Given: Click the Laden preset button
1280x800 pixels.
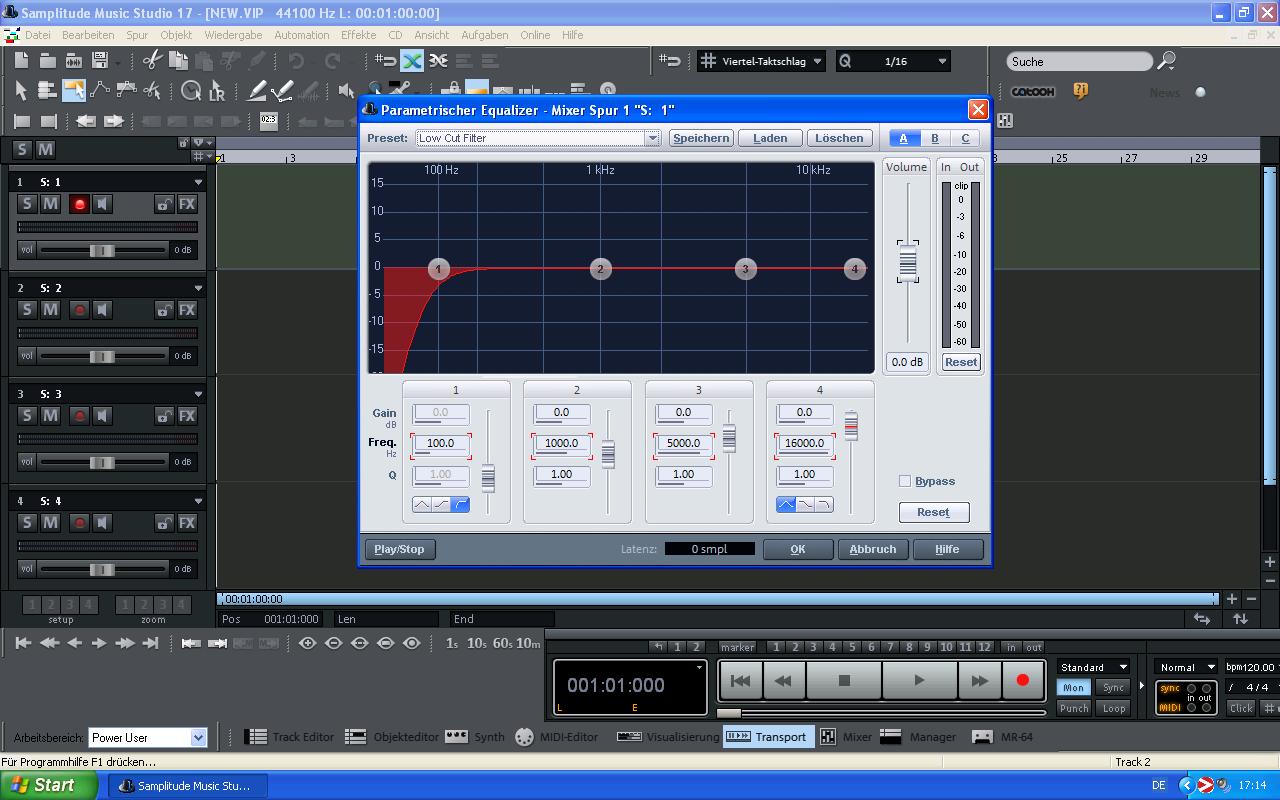Looking at the screenshot, I should [x=770, y=138].
